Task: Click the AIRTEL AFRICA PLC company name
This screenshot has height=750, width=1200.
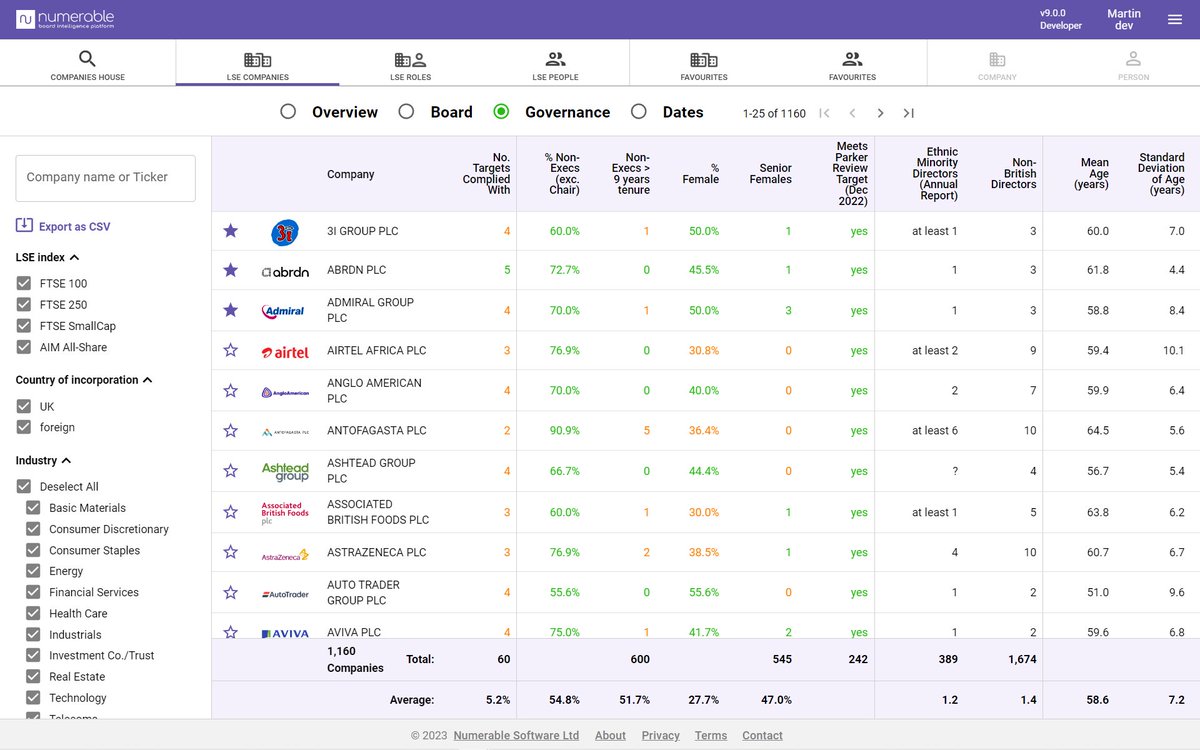Action: point(377,351)
